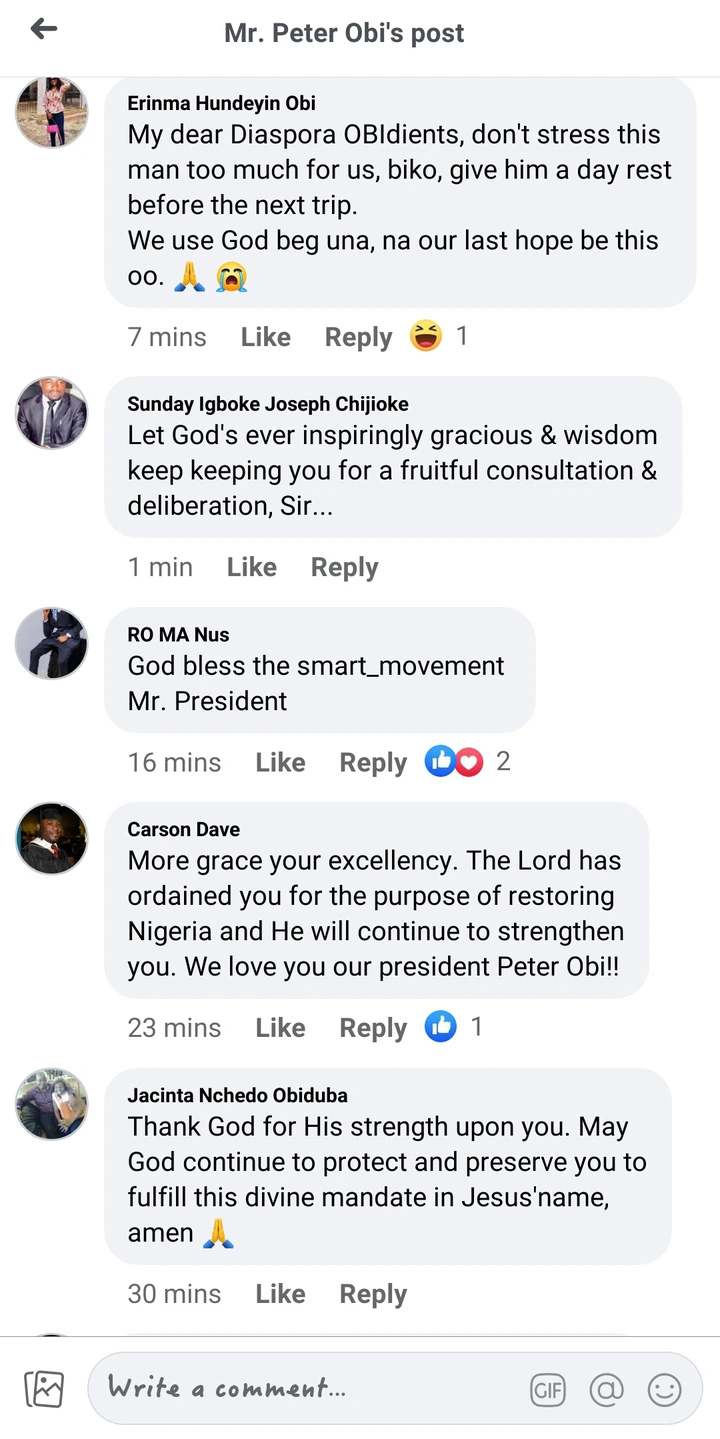Open the GIF picker
Screen dimensions: 720x1439
(547, 1389)
